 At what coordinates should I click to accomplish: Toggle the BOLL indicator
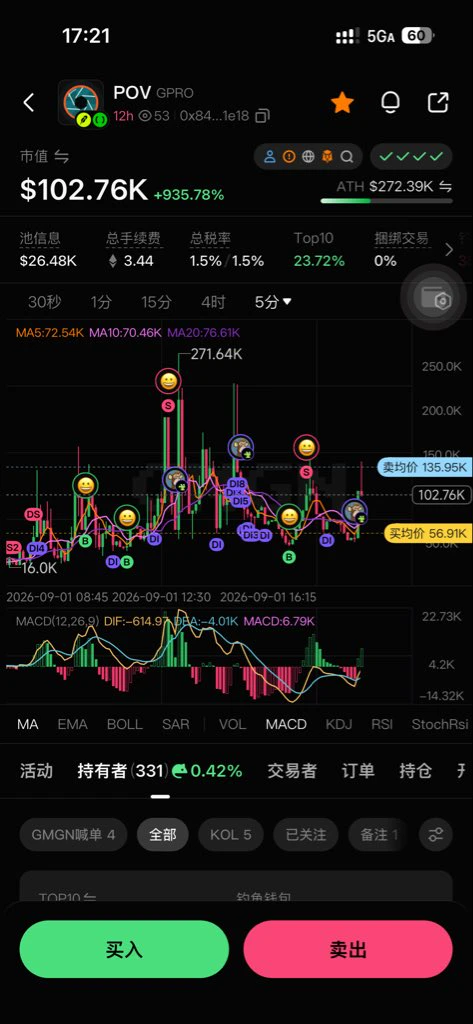click(x=124, y=724)
